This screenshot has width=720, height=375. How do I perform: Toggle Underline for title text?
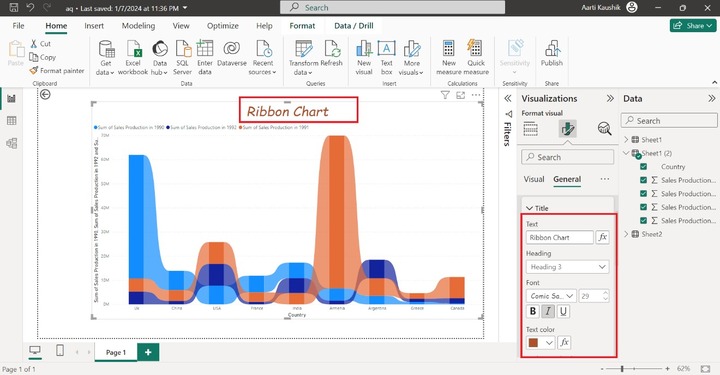click(x=563, y=311)
